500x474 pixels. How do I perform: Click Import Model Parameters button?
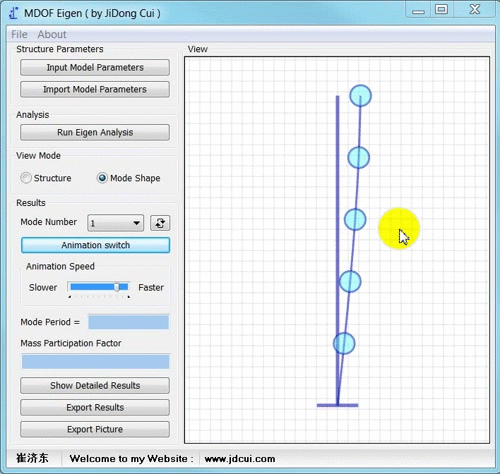coord(95,89)
